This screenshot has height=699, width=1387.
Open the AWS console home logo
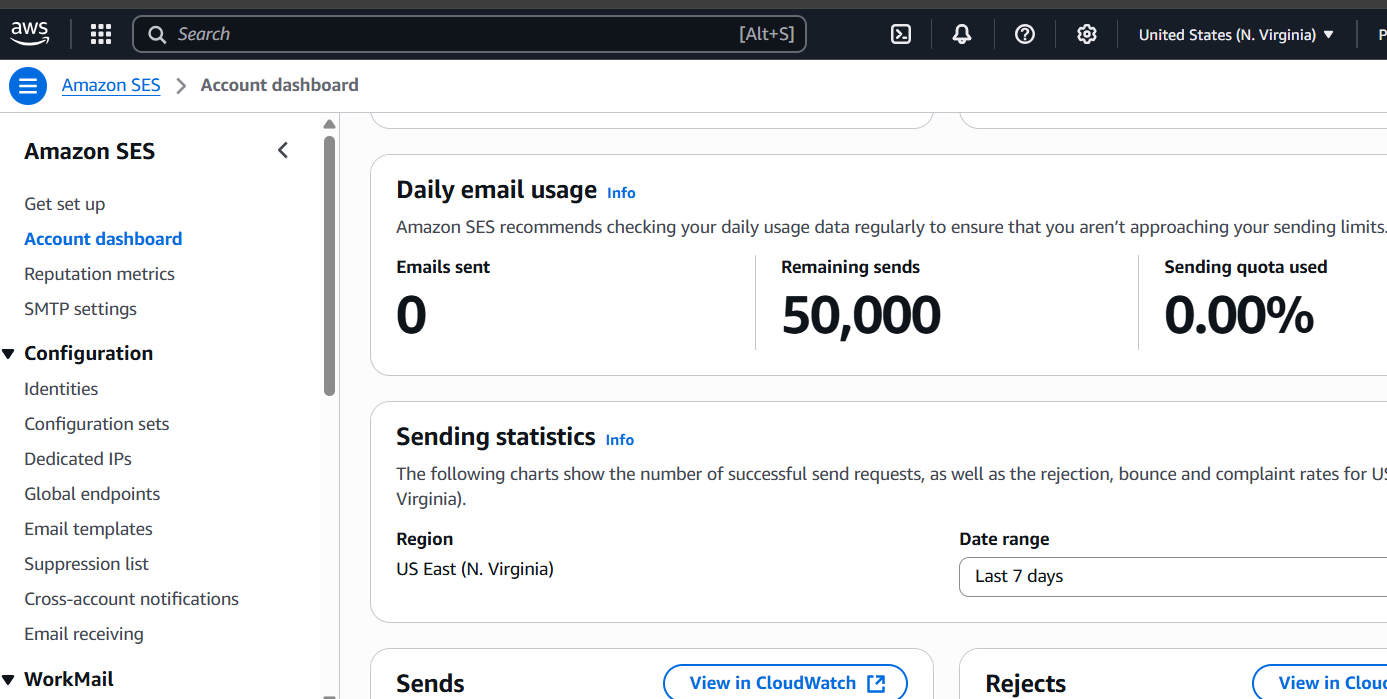coord(30,34)
